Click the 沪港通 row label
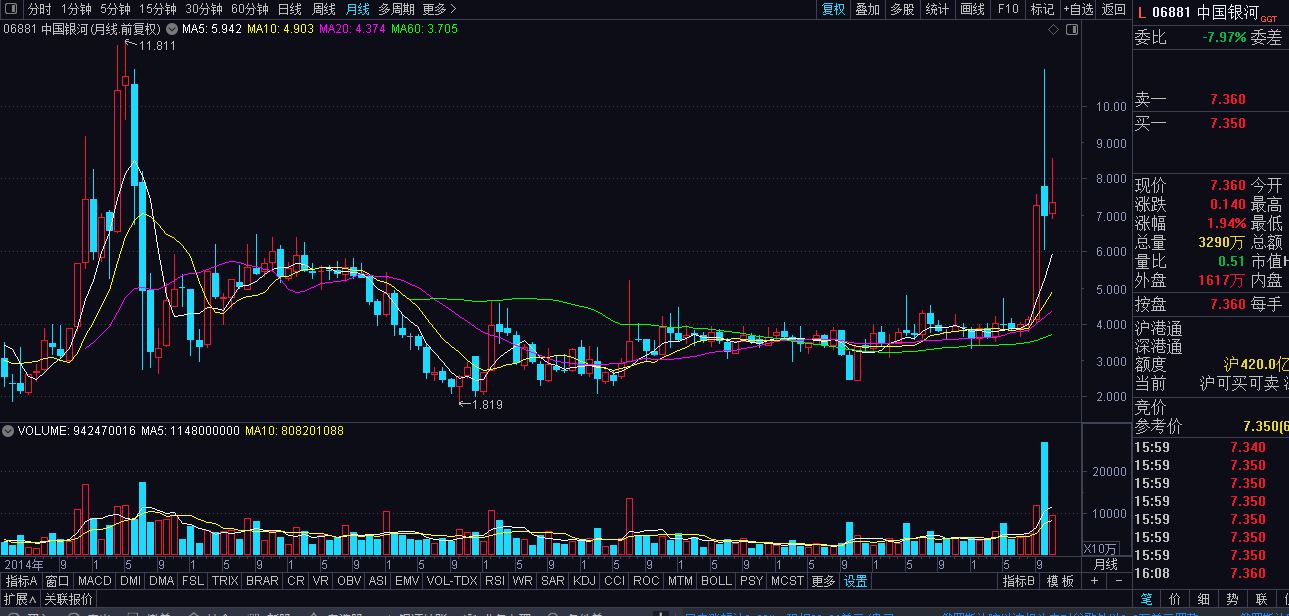 [x=1158, y=328]
